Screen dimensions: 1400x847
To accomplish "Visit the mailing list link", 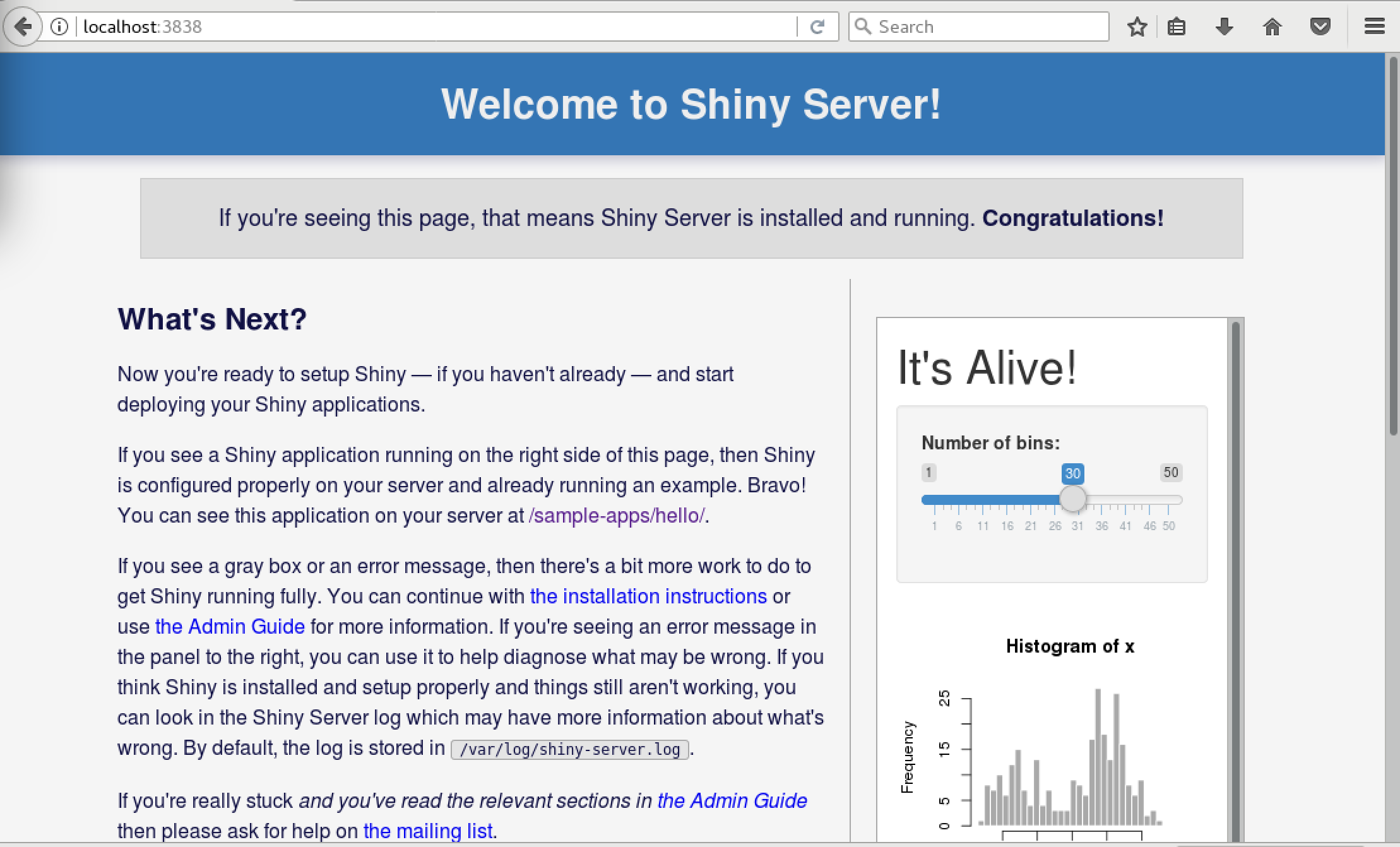I will pos(428,831).
